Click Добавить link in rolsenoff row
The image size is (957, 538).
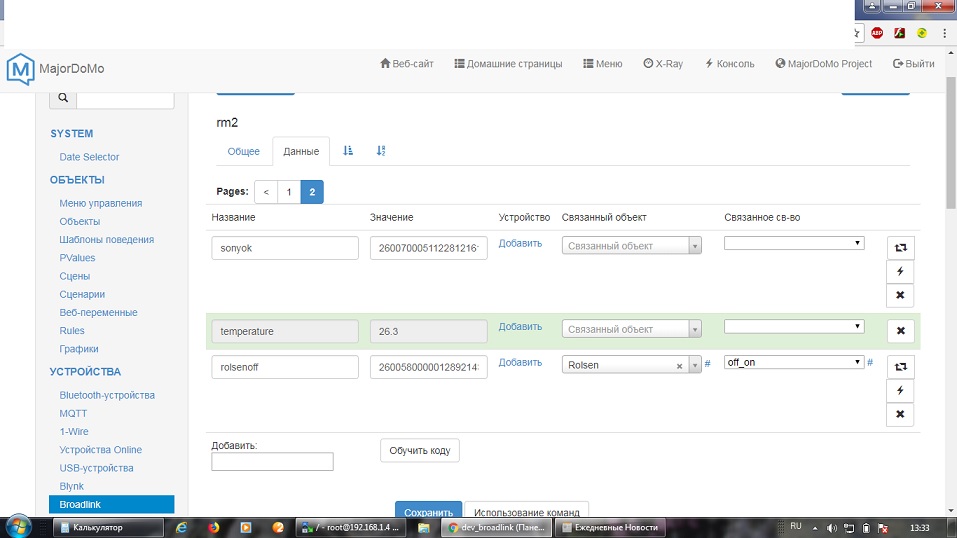pyautogui.click(x=520, y=362)
